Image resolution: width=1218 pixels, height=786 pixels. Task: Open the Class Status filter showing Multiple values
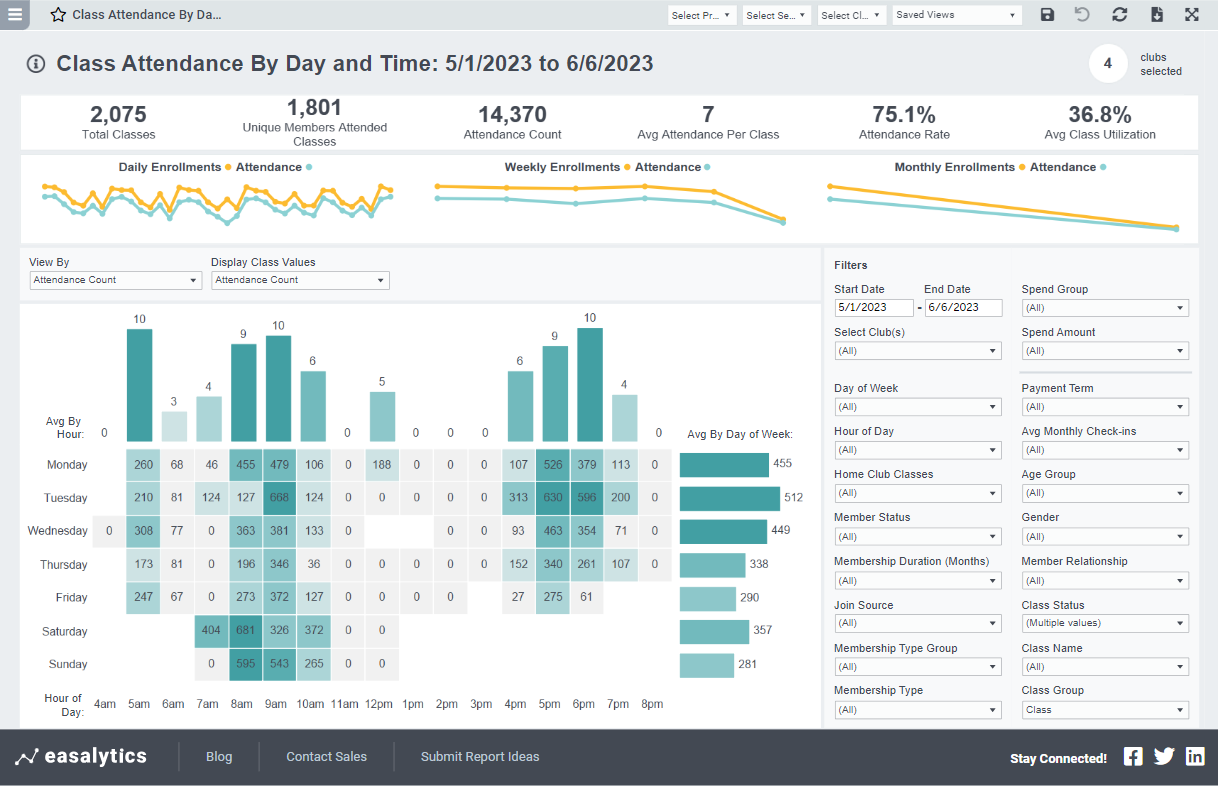pyautogui.click(x=1105, y=623)
